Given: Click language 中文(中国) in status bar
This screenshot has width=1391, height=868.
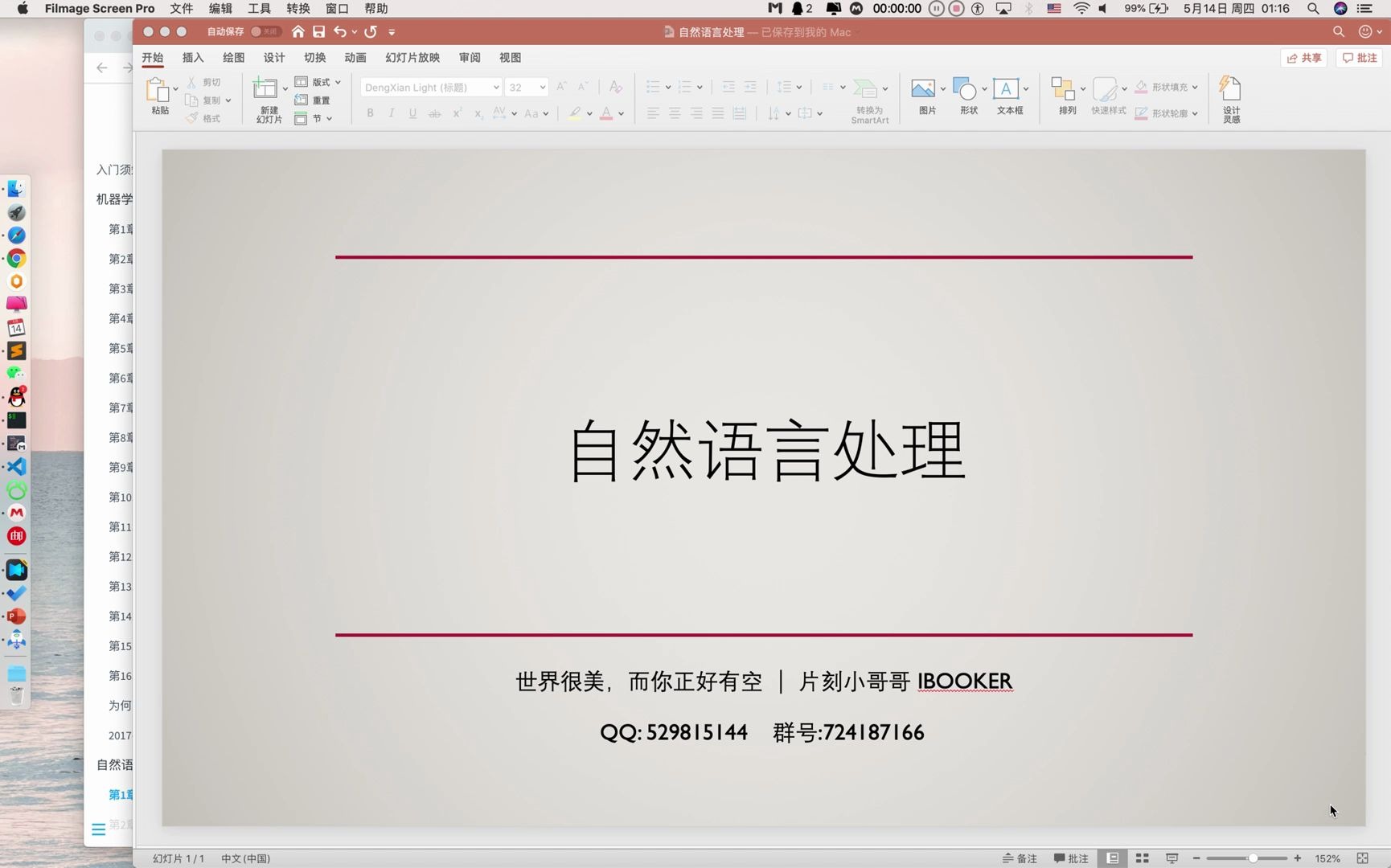Looking at the screenshot, I should click(x=245, y=858).
